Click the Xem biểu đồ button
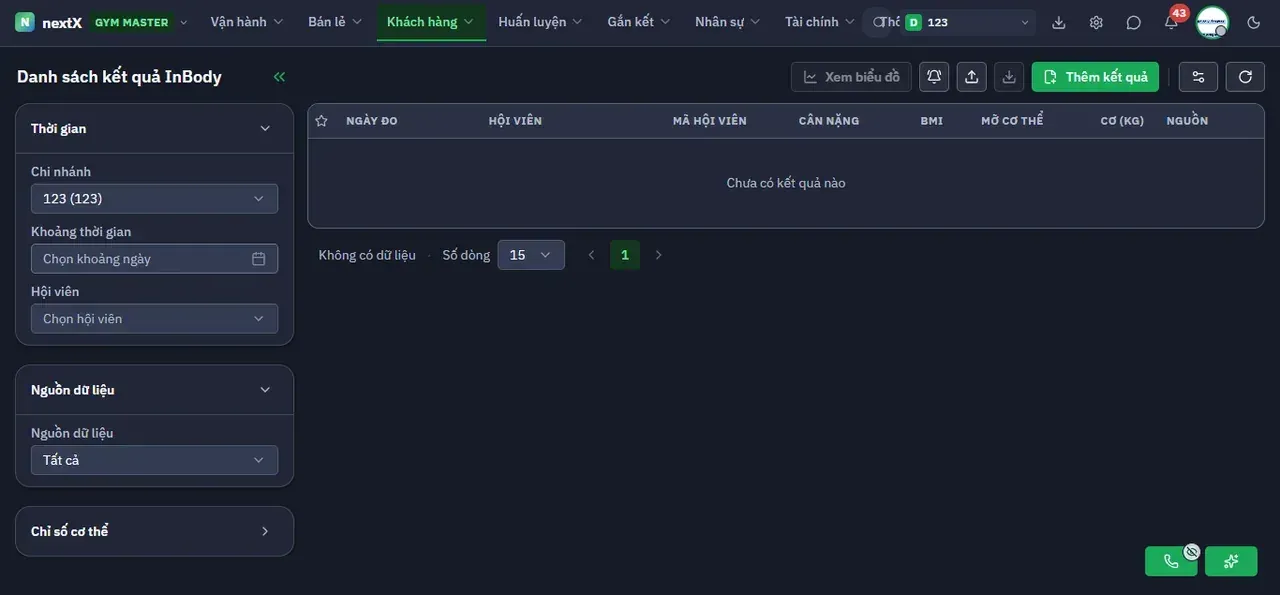Viewport: 1280px width, 595px height. pyautogui.click(x=851, y=77)
